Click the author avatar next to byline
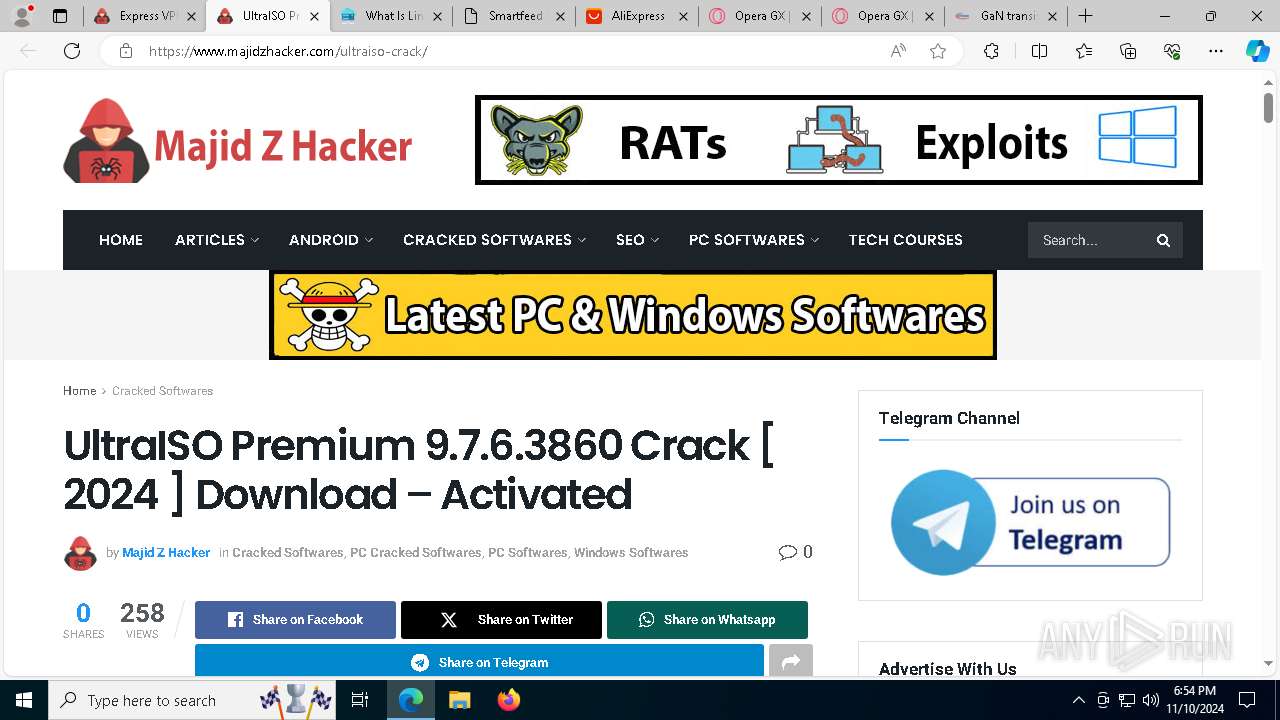 80,553
